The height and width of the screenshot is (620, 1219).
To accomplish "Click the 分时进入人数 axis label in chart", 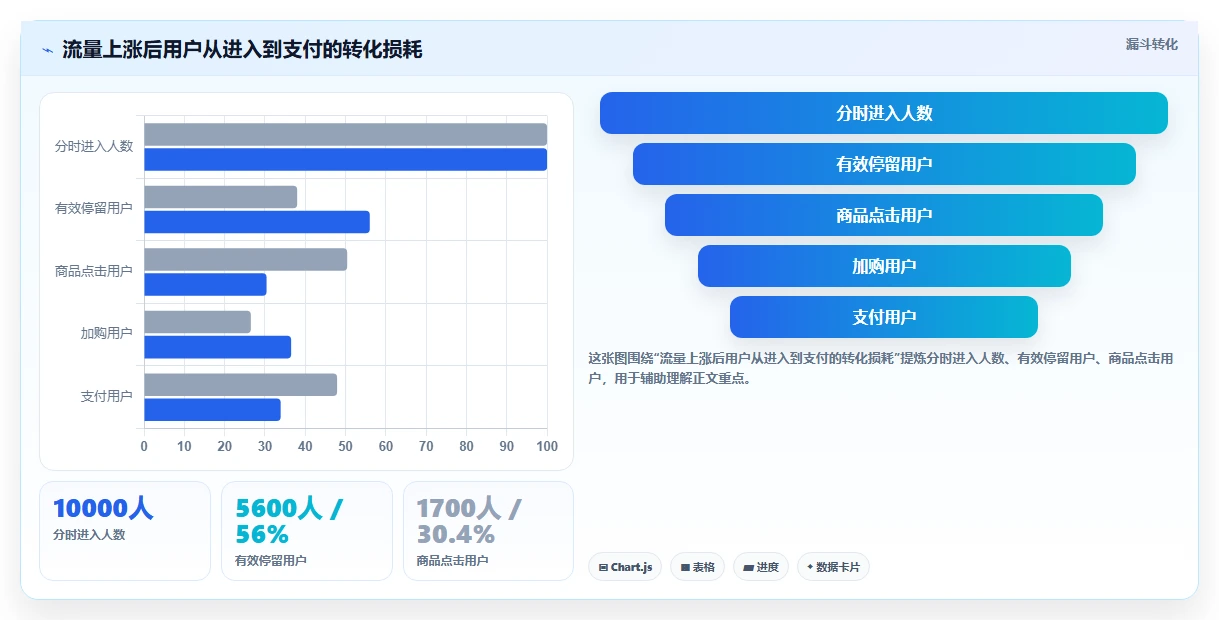I will [x=94, y=146].
